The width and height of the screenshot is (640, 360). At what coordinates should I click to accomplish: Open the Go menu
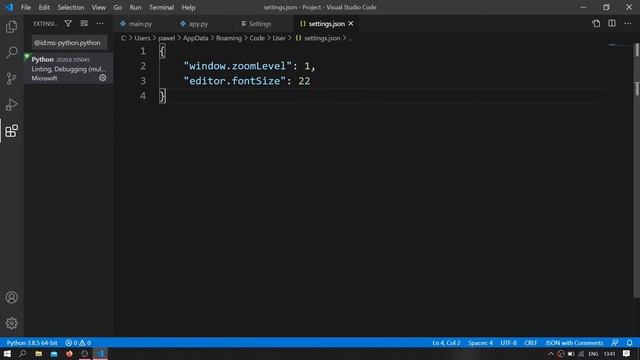tap(118, 7)
